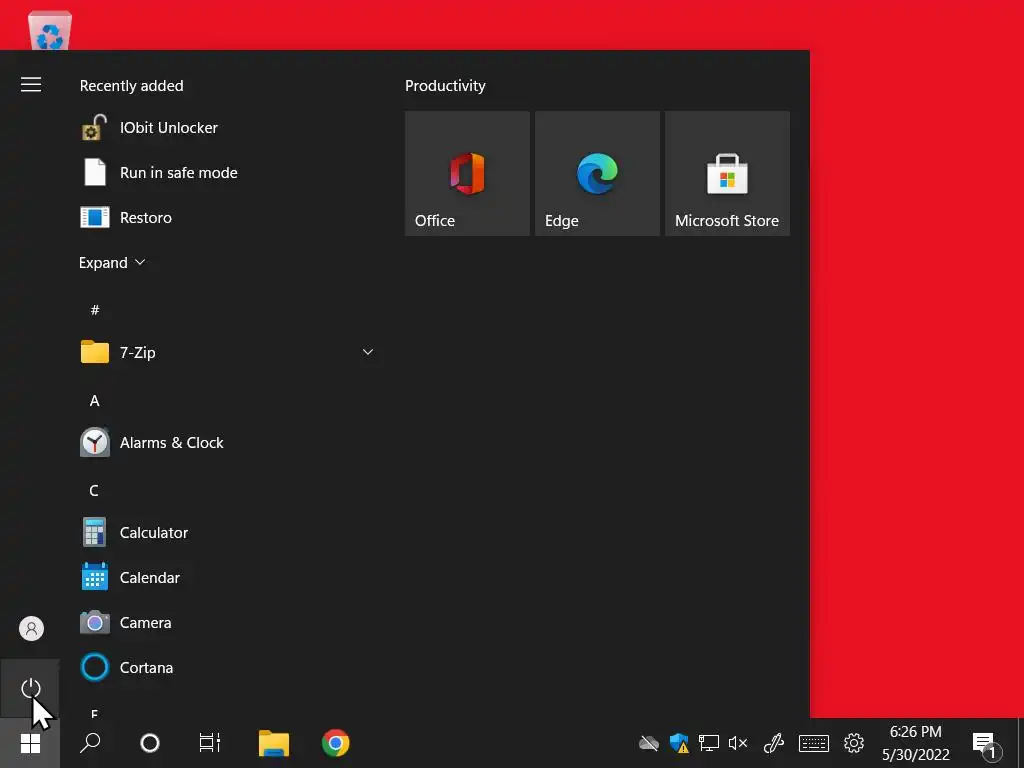Image resolution: width=1024 pixels, height=768 pixels.
Task: Jump via the # letter header
Action: pos(95,310)
